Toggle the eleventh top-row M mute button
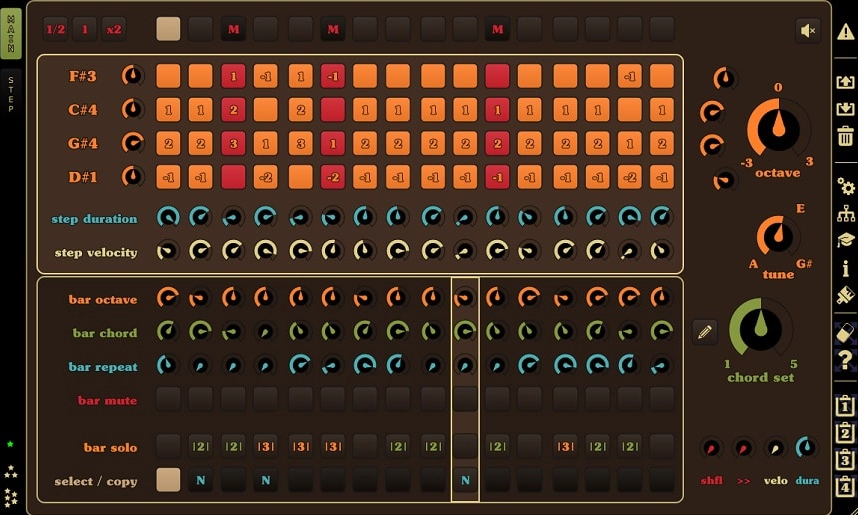 pyautogui.click(x=497, y=30)
